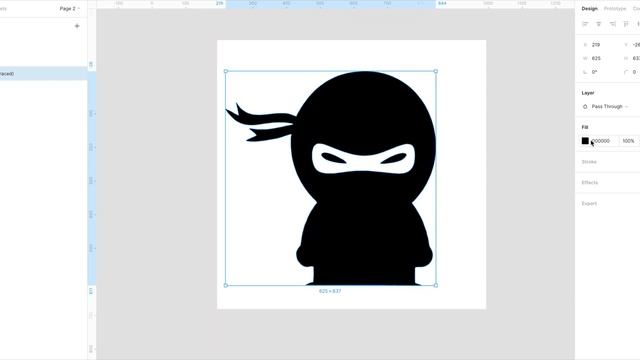Select the highlighted layer in layers panel

(x=43, y=74)
